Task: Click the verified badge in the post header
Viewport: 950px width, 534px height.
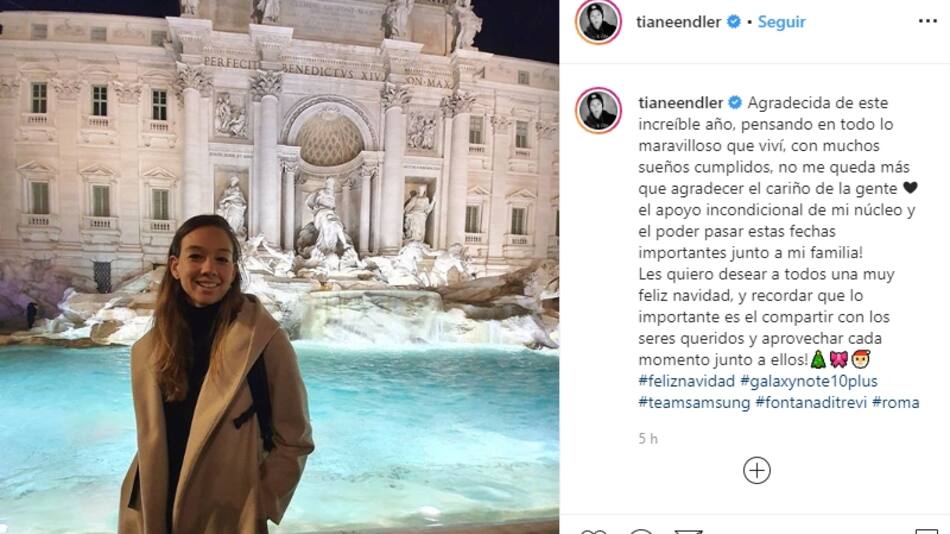Action: (733, 22)
